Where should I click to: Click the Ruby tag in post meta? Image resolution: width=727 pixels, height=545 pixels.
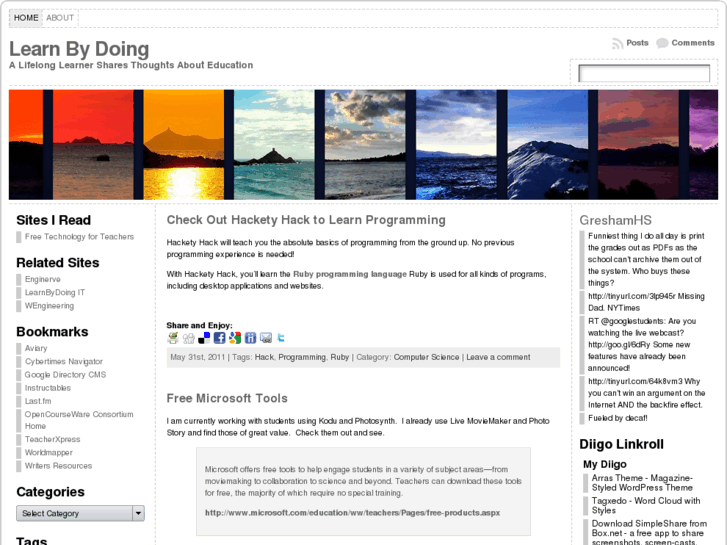339,357
